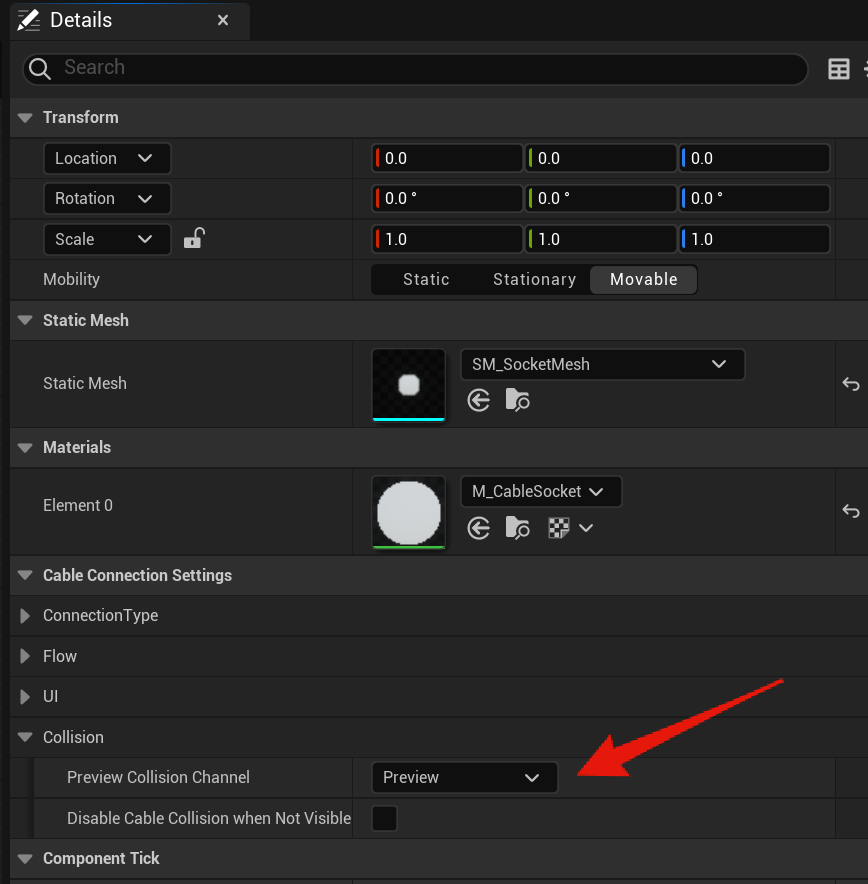This screenshot has width=868, height=884.
Task: Click the Static Mesh use-selected arrow icon
Action: [x=479, y=401]
